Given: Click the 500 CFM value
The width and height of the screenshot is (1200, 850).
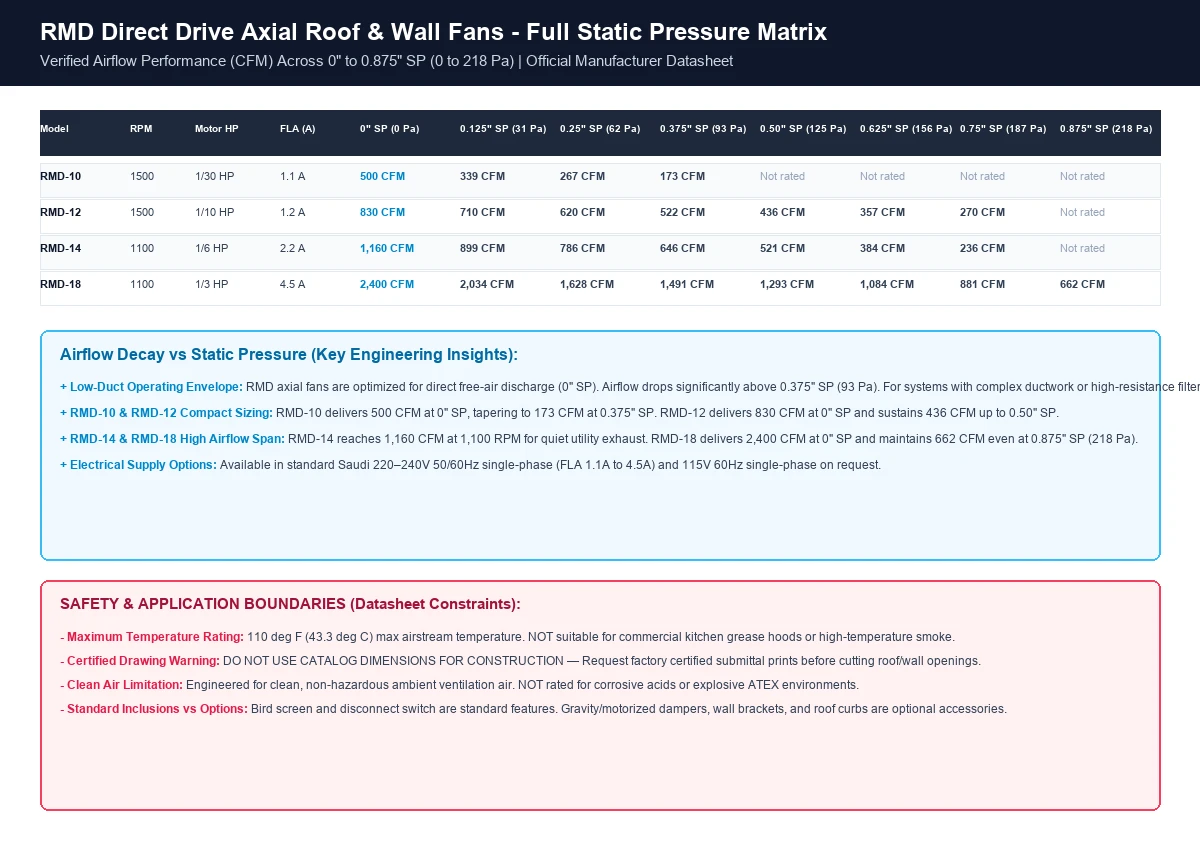Looking at the screenshot, I should pos(383,177).
